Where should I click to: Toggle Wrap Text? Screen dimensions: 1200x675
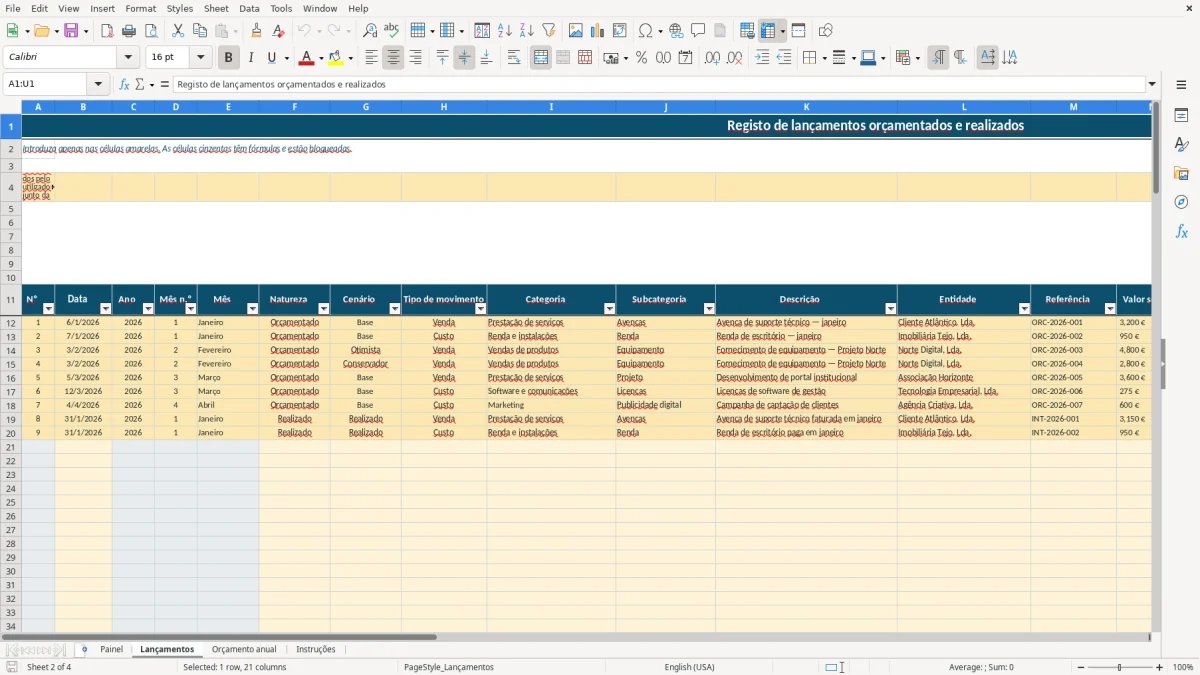(513, 58)
